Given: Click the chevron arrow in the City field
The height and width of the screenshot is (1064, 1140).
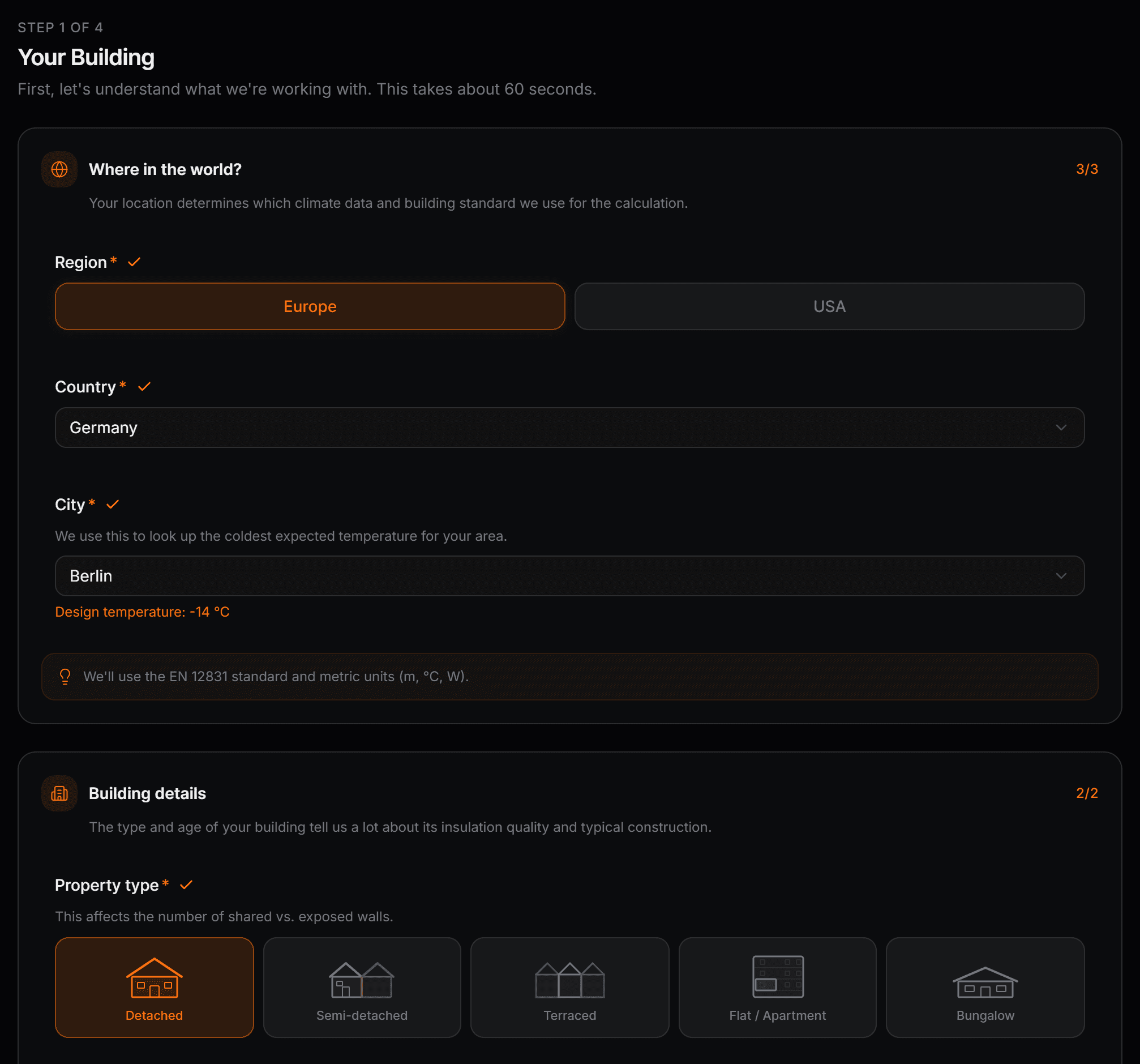Looking at the screenshot, I should [1061, 575].
